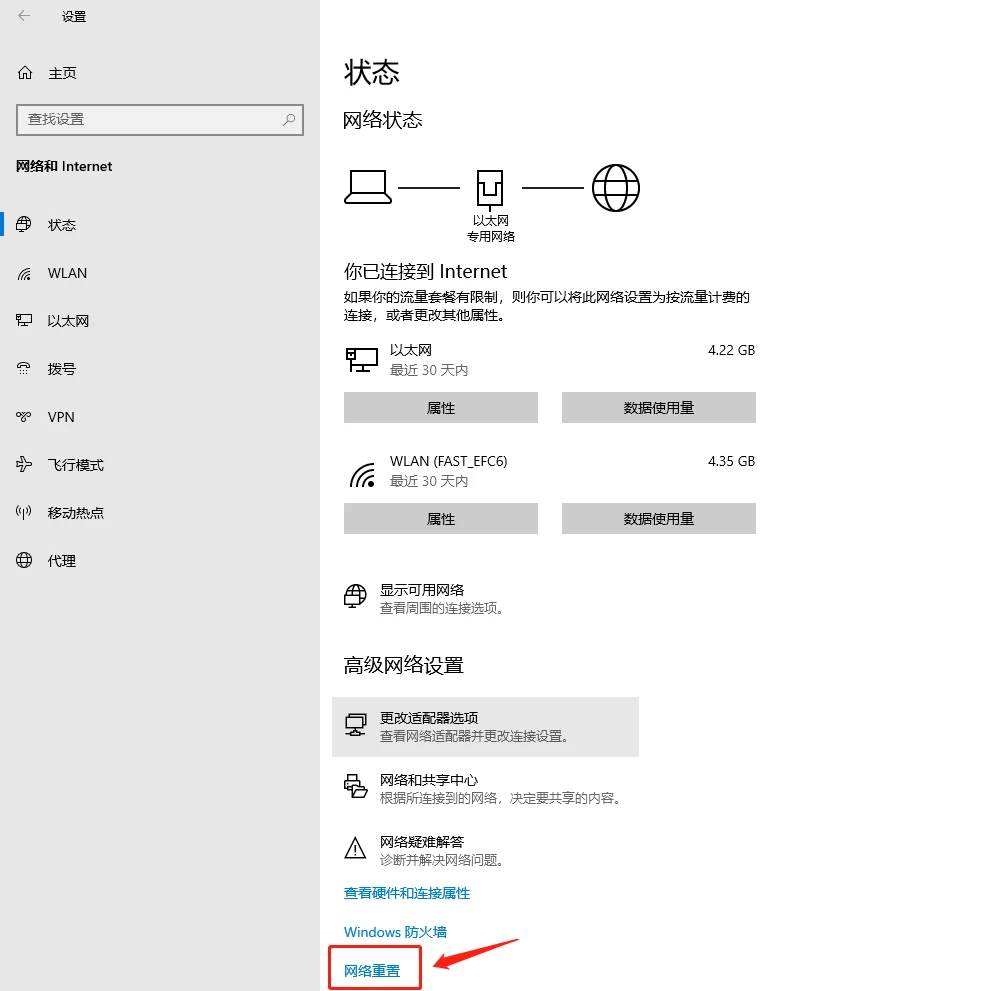Screen dimensions: 982x991
Task: Click the 高级网络设置 heading
Action: (x=404, y=666)
